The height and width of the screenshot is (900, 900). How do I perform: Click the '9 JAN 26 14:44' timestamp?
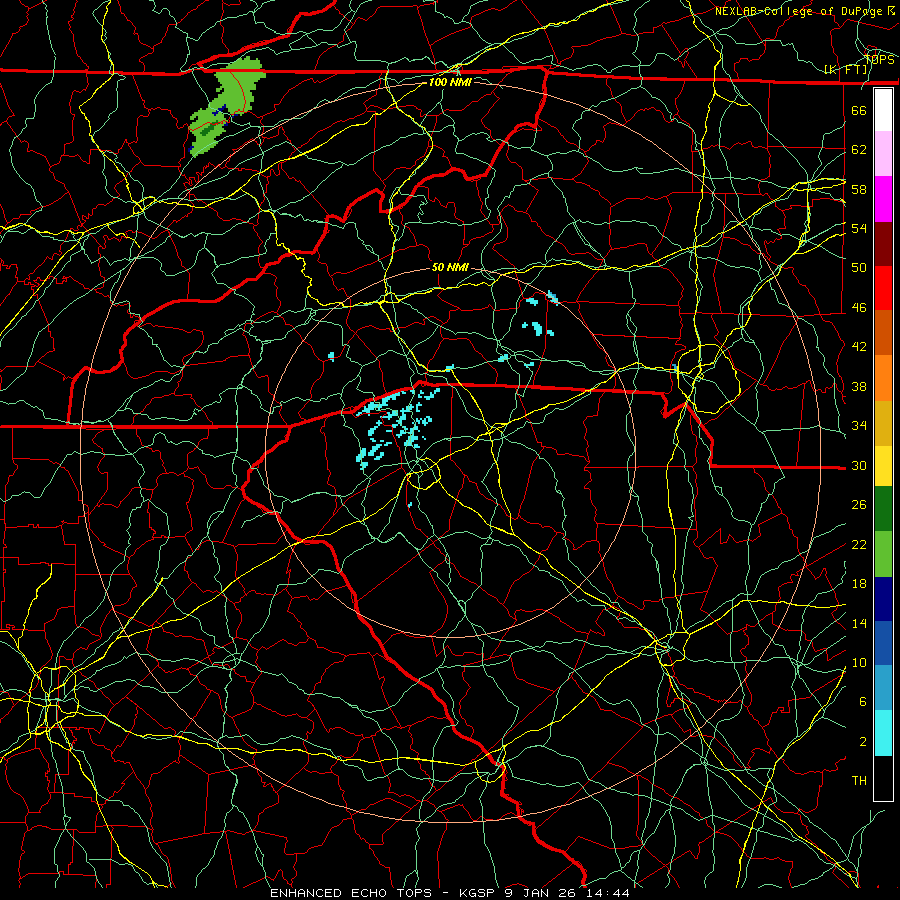(x=567, y=893)
